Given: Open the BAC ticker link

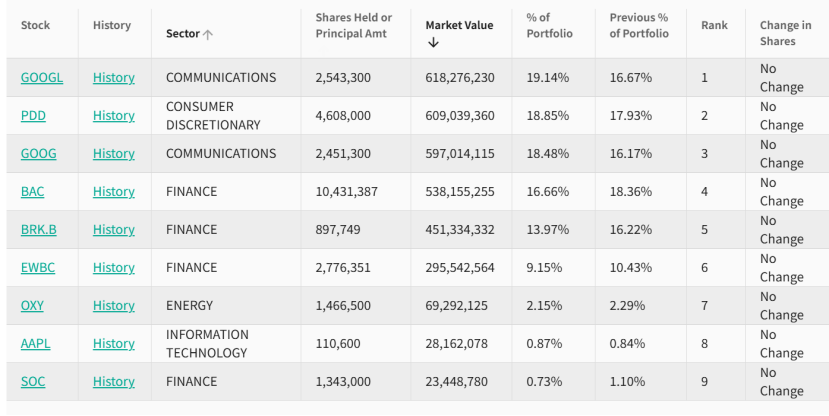Looking at the screenshot, I should (32, 192).
